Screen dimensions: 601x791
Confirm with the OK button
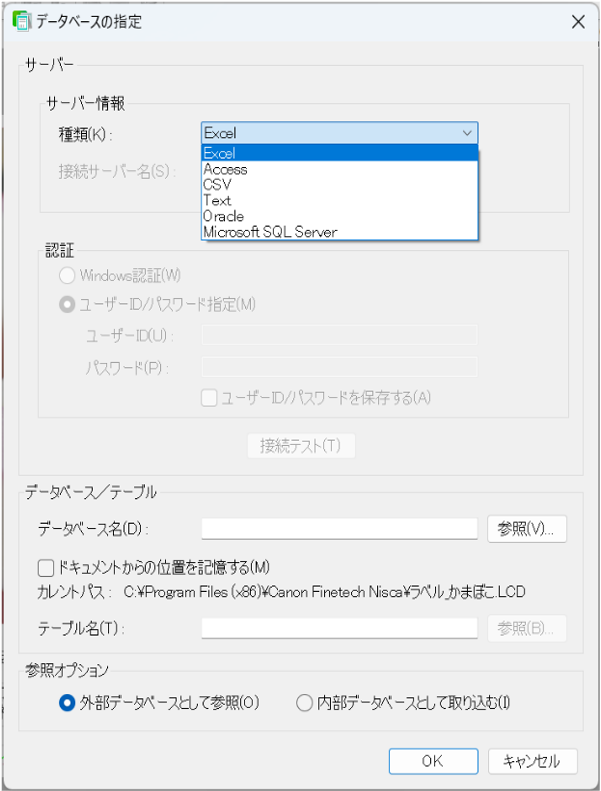point(432,761)
